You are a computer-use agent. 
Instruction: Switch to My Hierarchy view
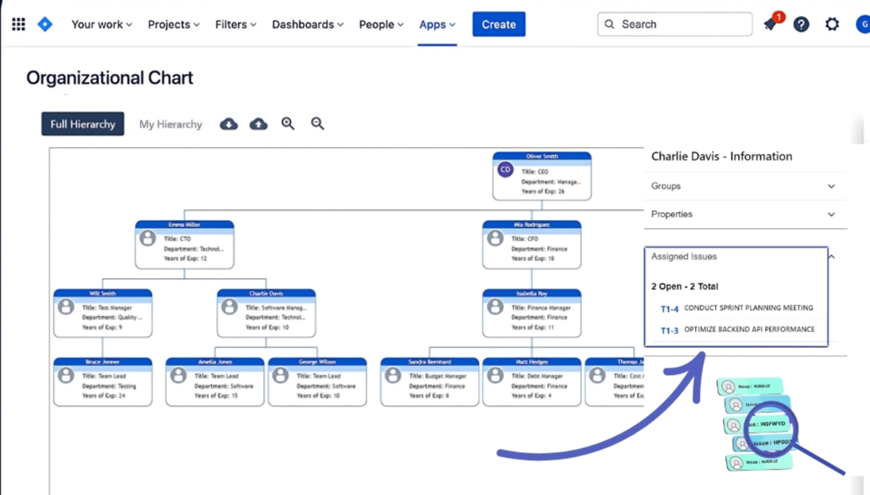pos(170,124)
